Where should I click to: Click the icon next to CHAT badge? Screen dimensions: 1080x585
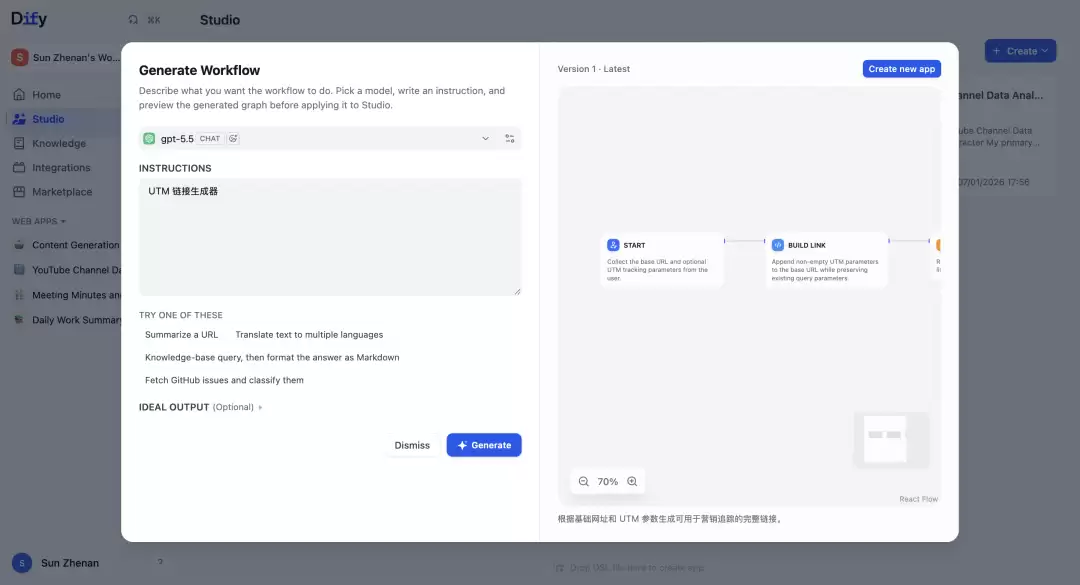tap(233, 138)
